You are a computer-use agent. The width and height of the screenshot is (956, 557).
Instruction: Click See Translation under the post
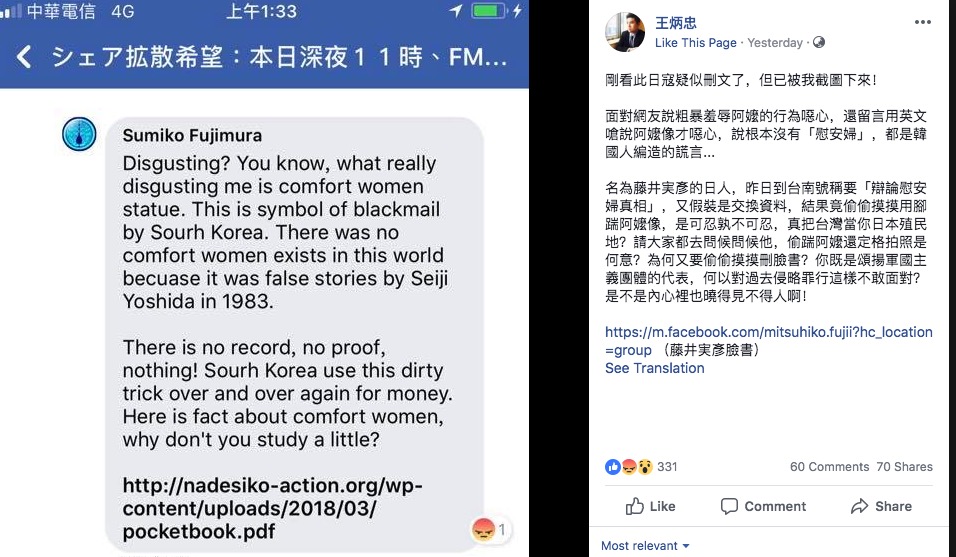coord(654,368)
